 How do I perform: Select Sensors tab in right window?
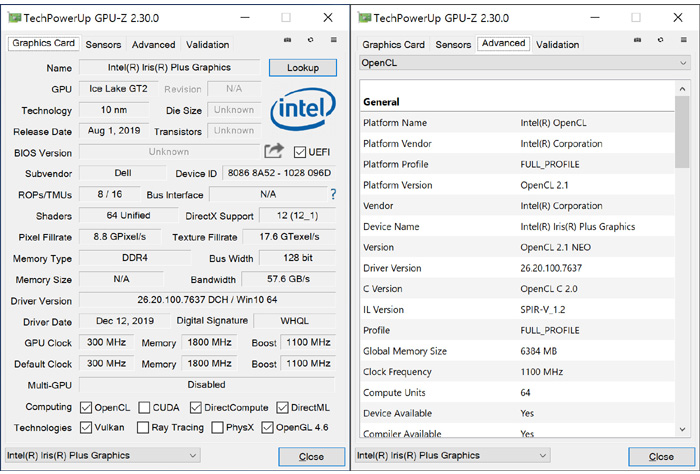pos(453,45)
